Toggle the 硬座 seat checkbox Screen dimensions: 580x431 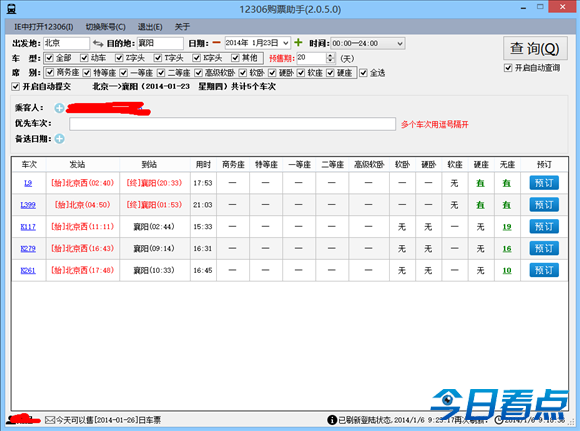tap(331, 73)
